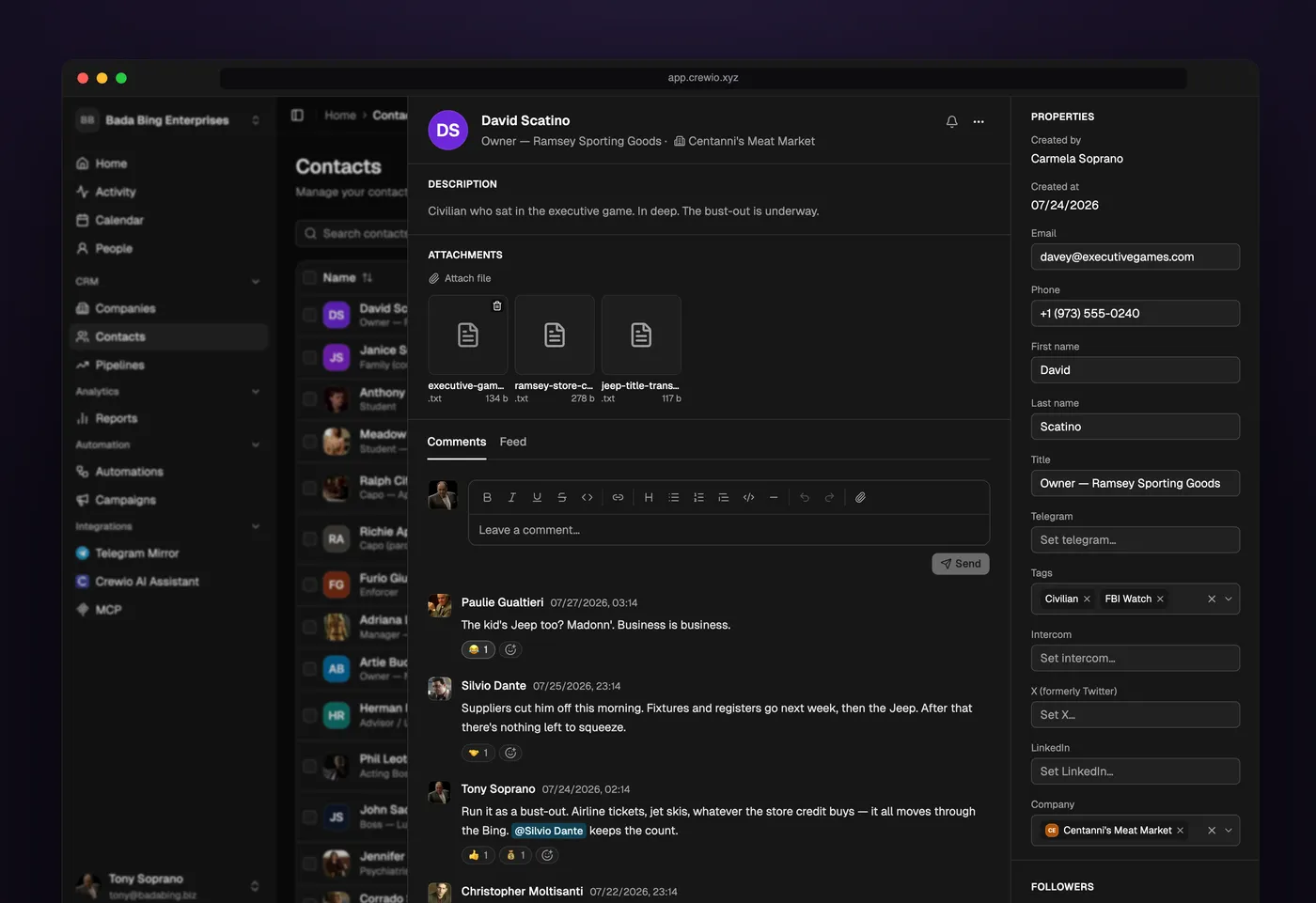Remove the Civilian tag
Viewport: 1316px width, 903px height.
(1088, 599)
